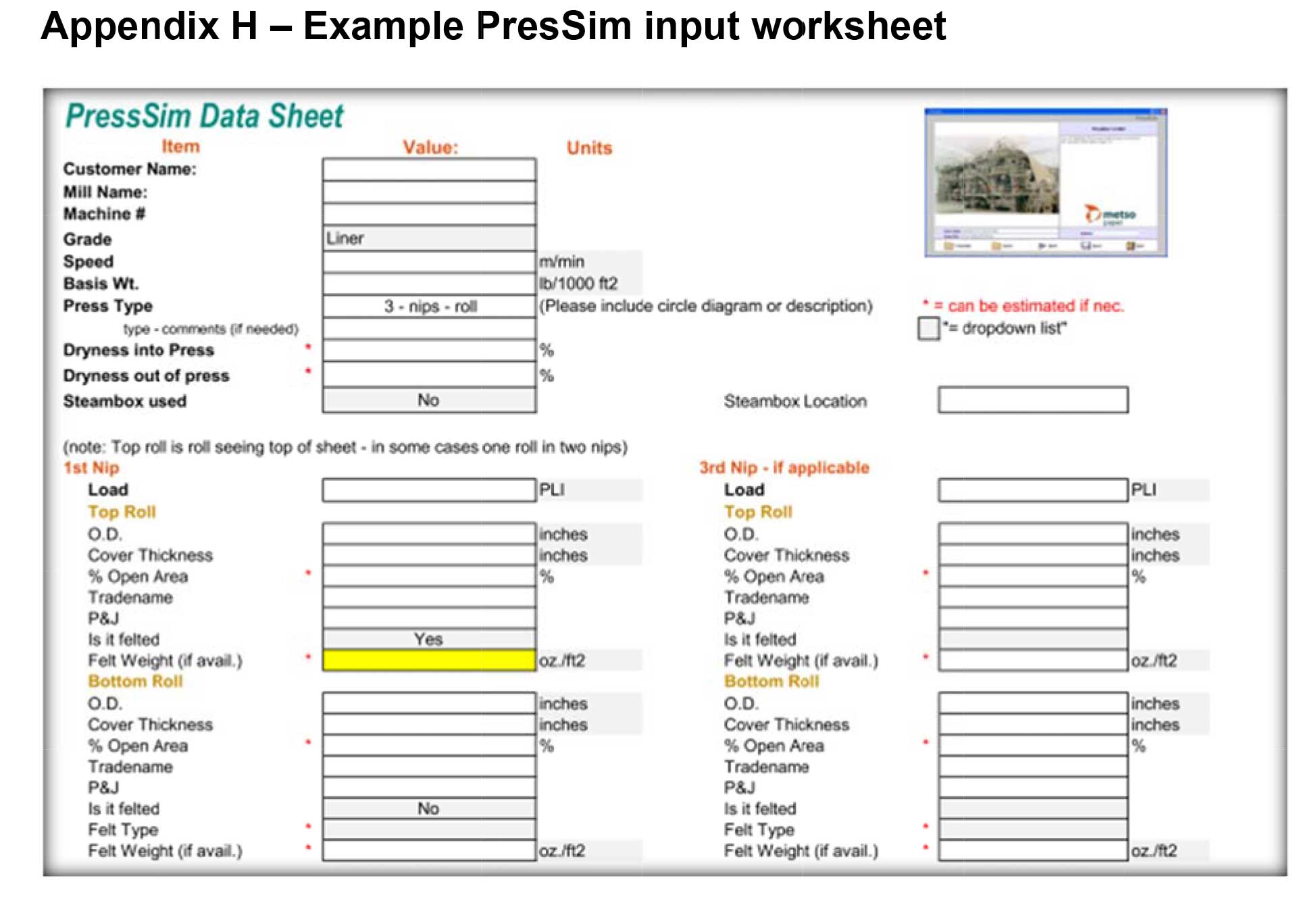Click the orange '1st Nip' heading
This screenshot has height=913, width=1316.
pyautogui.click(x=91, y=467)
